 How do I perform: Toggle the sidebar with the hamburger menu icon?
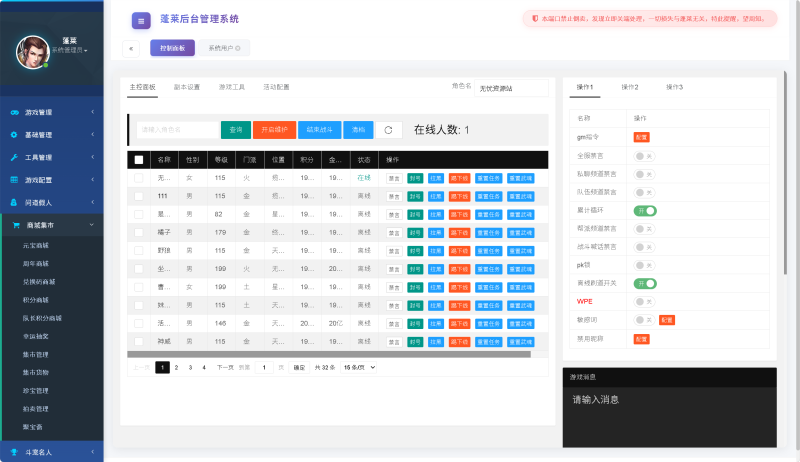(x=141, y=21)
